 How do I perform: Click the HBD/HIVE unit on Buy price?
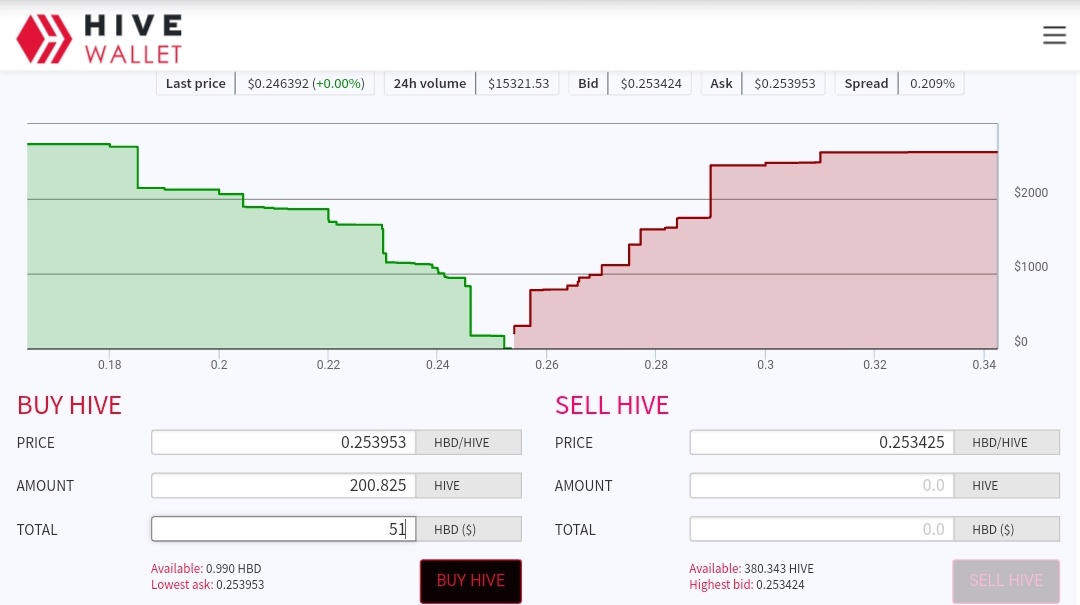(468, 442)
